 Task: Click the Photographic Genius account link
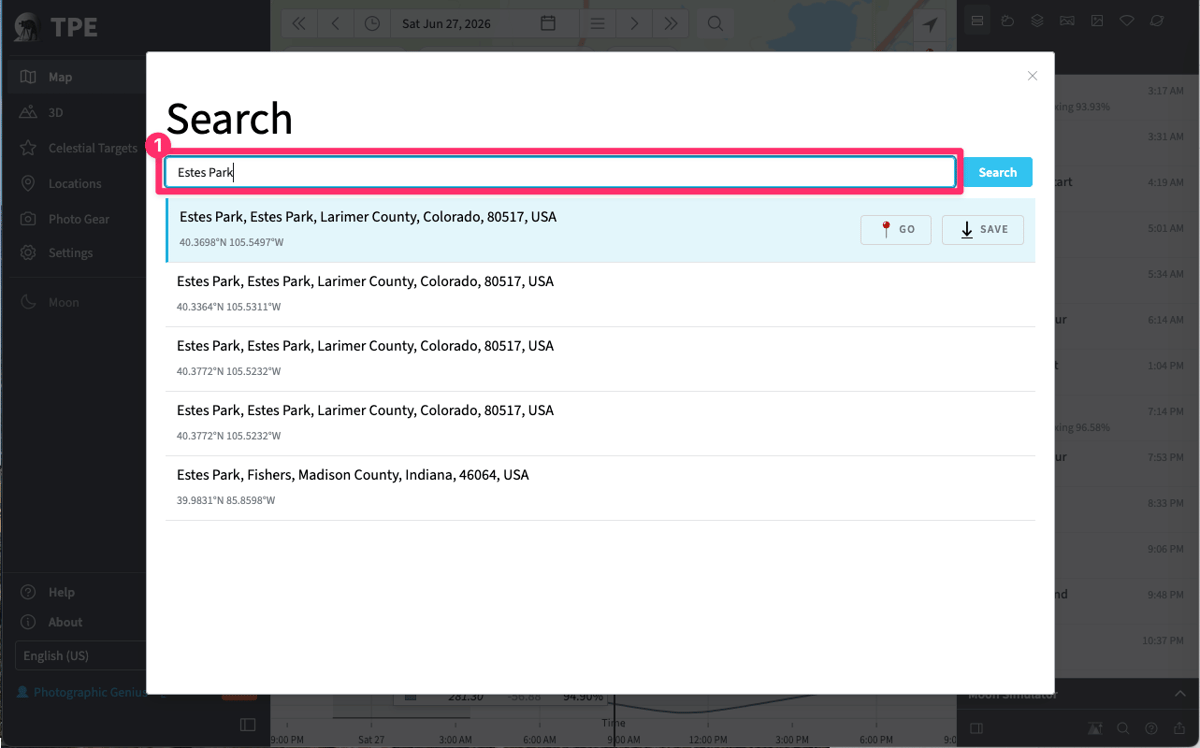tap(81, 692)
